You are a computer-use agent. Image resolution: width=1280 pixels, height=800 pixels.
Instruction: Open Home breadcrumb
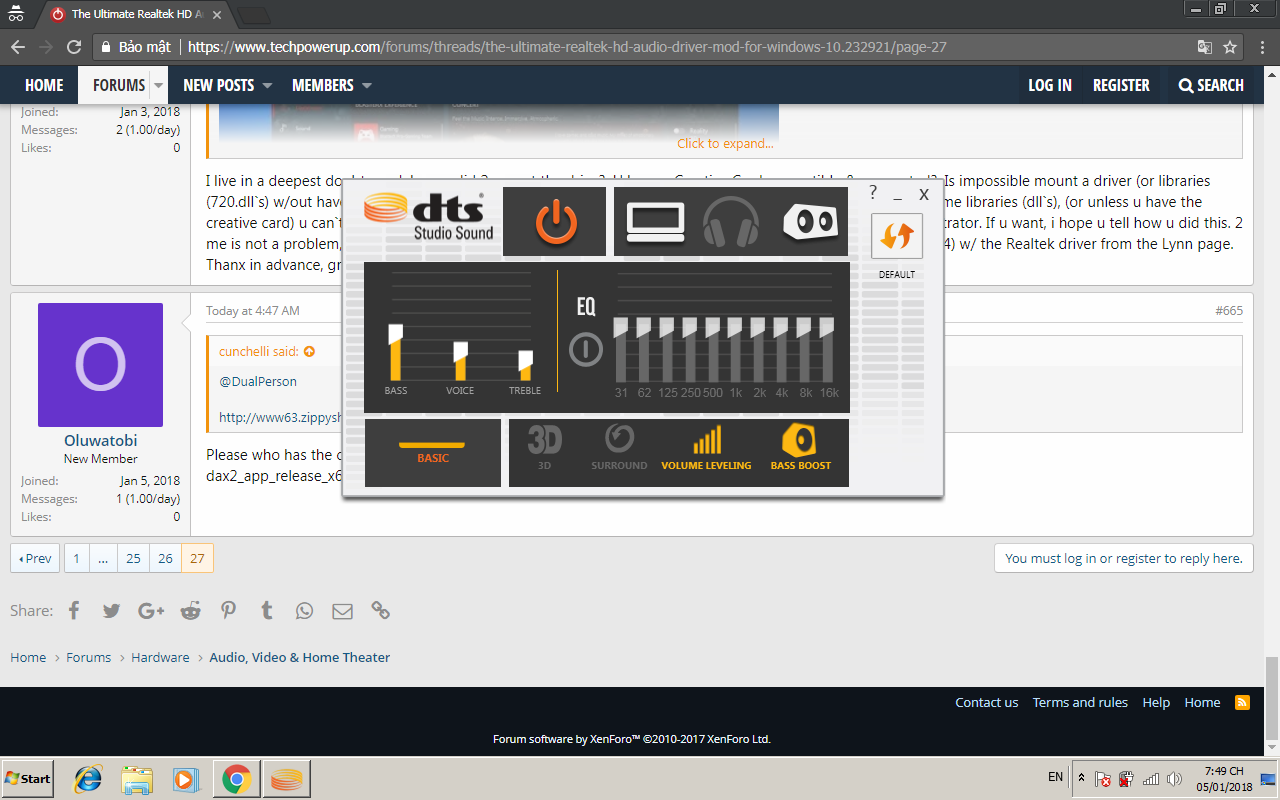[x=28, y=657]
